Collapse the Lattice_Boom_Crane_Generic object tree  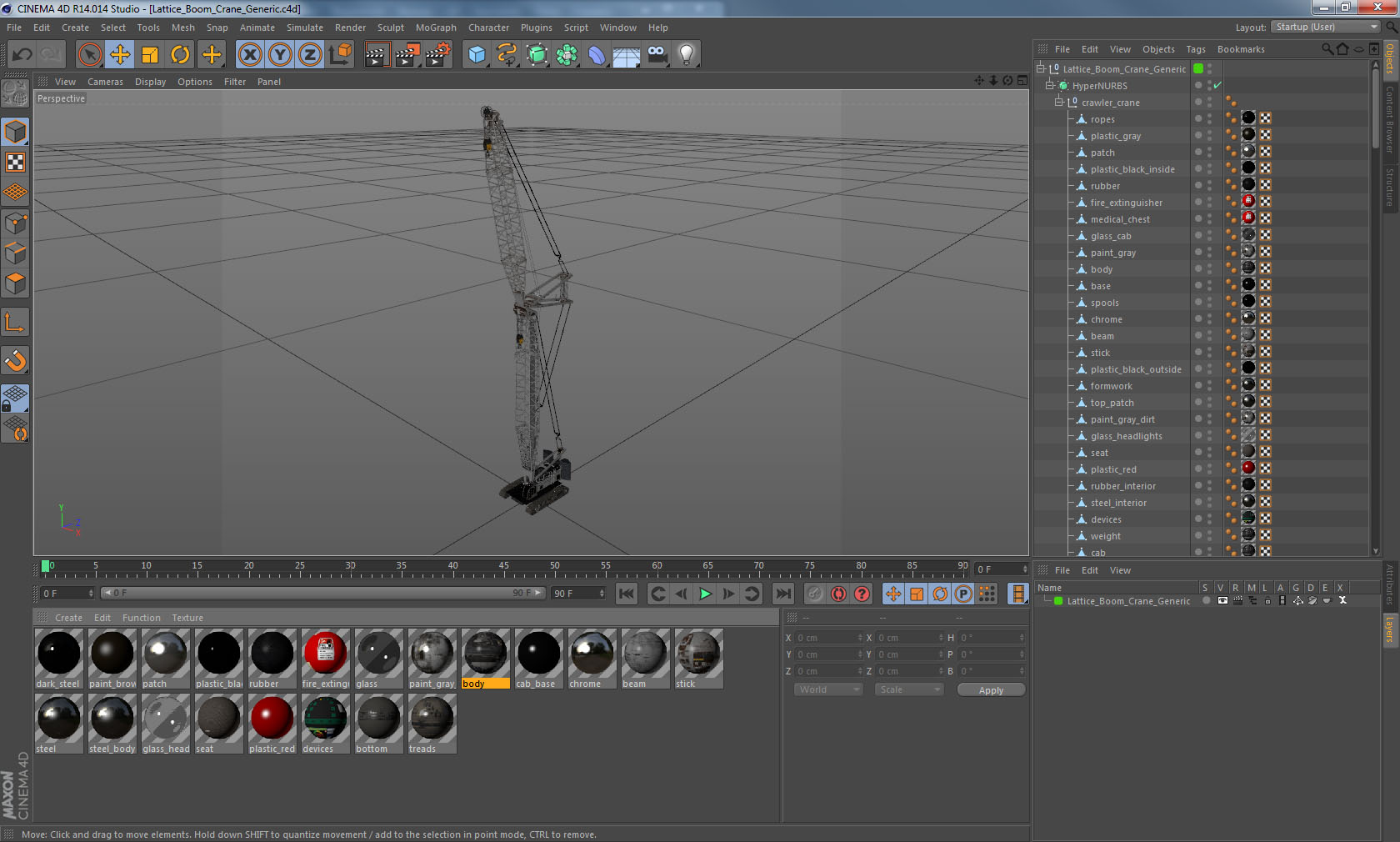pos(1041,69)
